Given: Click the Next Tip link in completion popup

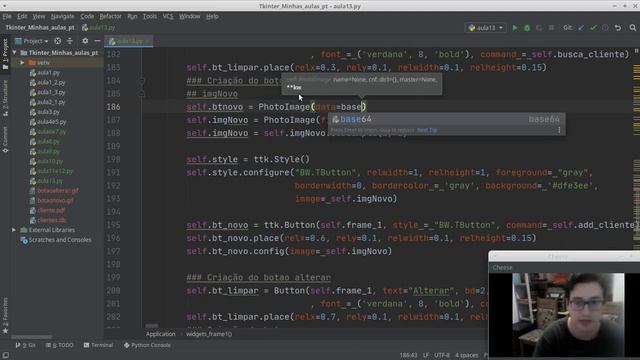Looking at the screenshot, I should coord(427,130).
